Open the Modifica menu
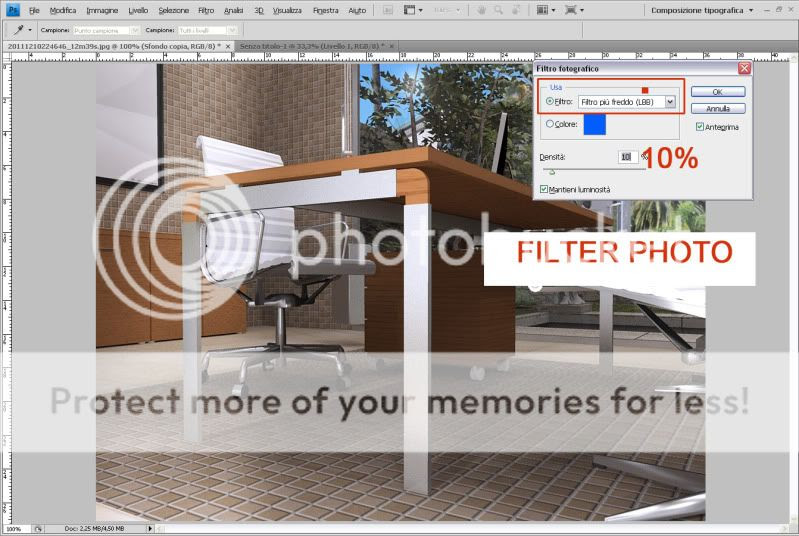The image size is (799, 536). click(x=63, y=10)
